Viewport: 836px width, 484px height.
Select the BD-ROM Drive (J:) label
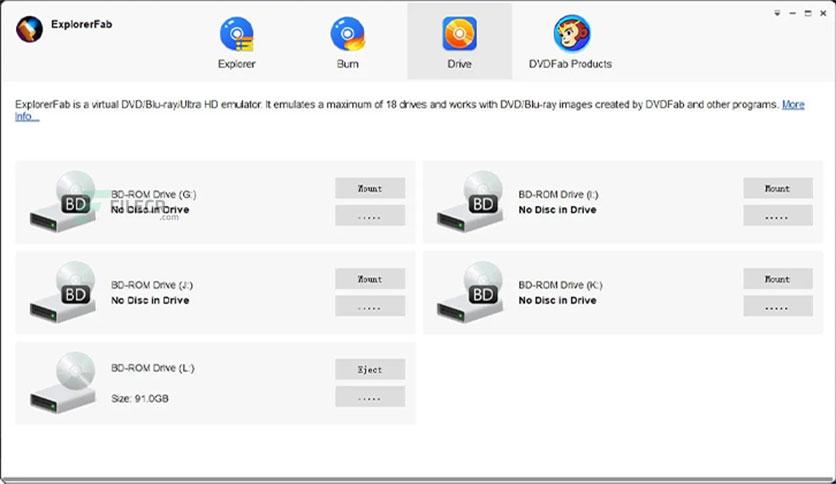tap(152, 285)
